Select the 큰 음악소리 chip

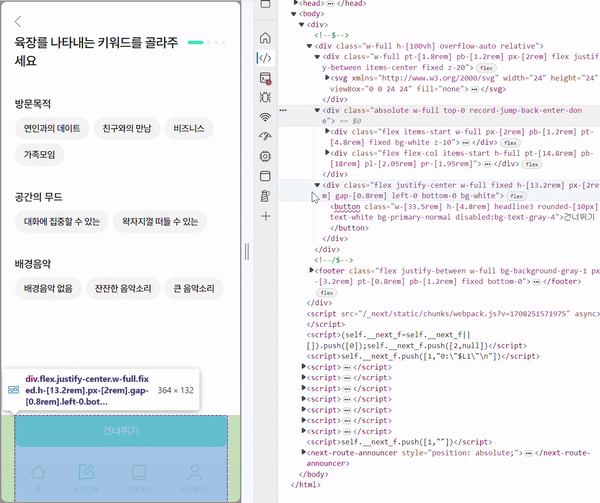coord(194,288)
